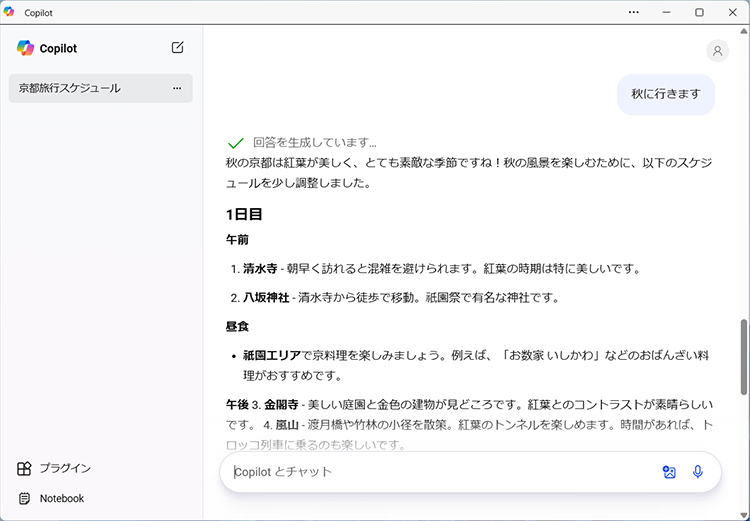Start a new chat with compose icon
The height and width of the screenshot is (521, 750).
tap(177, 47)
